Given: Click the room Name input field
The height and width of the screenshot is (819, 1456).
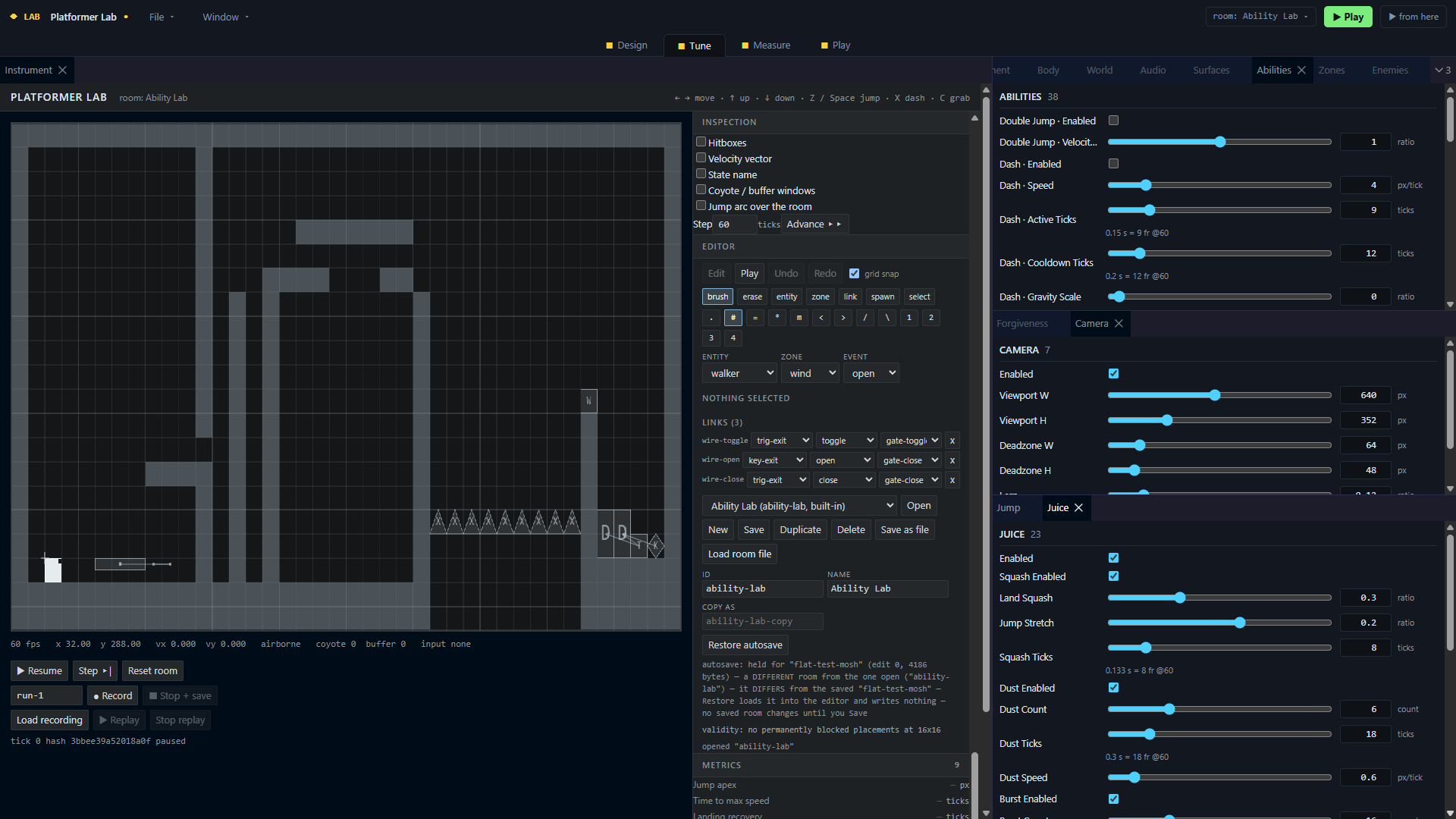Looking at the screenshot, I should click(887, 588).
